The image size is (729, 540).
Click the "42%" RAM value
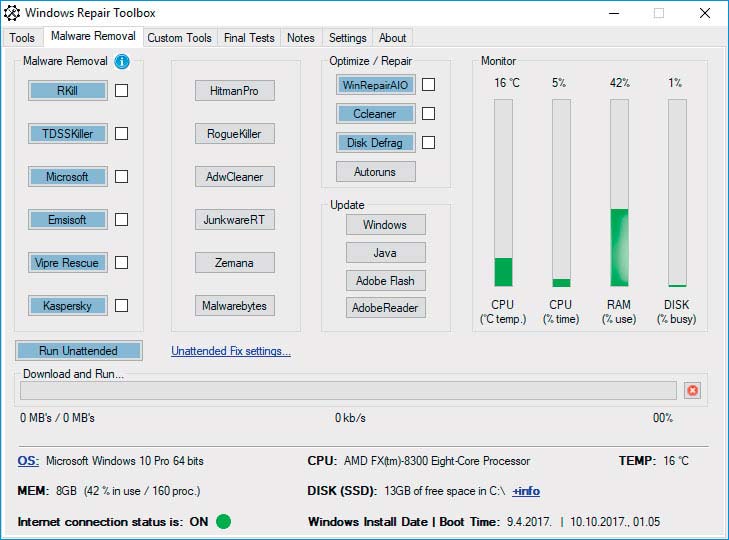click(620, 83)
